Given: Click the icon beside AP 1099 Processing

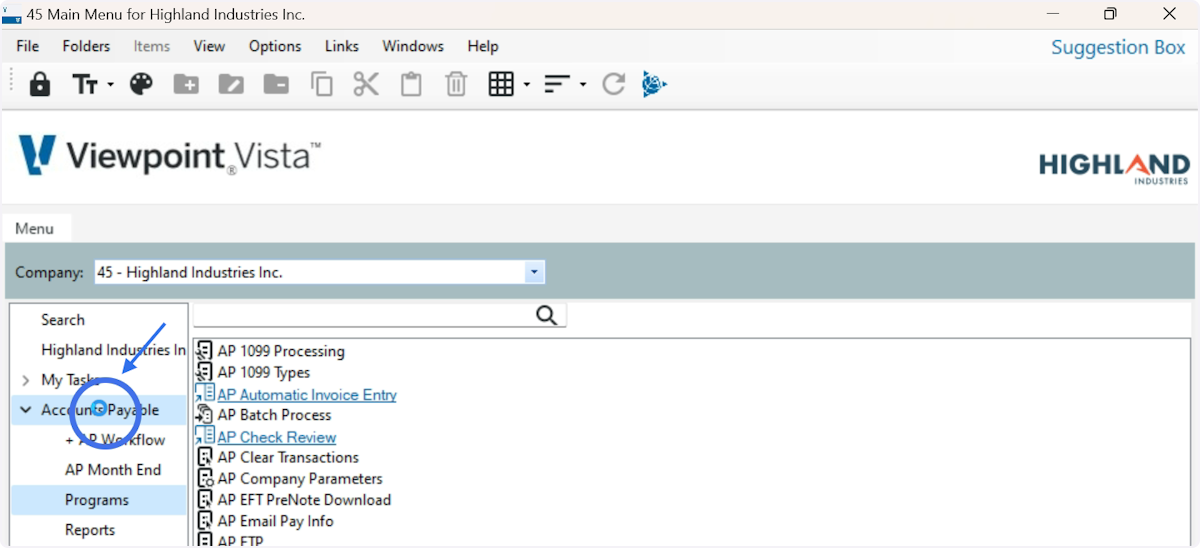Looking at the screenshot, I should coord(204,351).
